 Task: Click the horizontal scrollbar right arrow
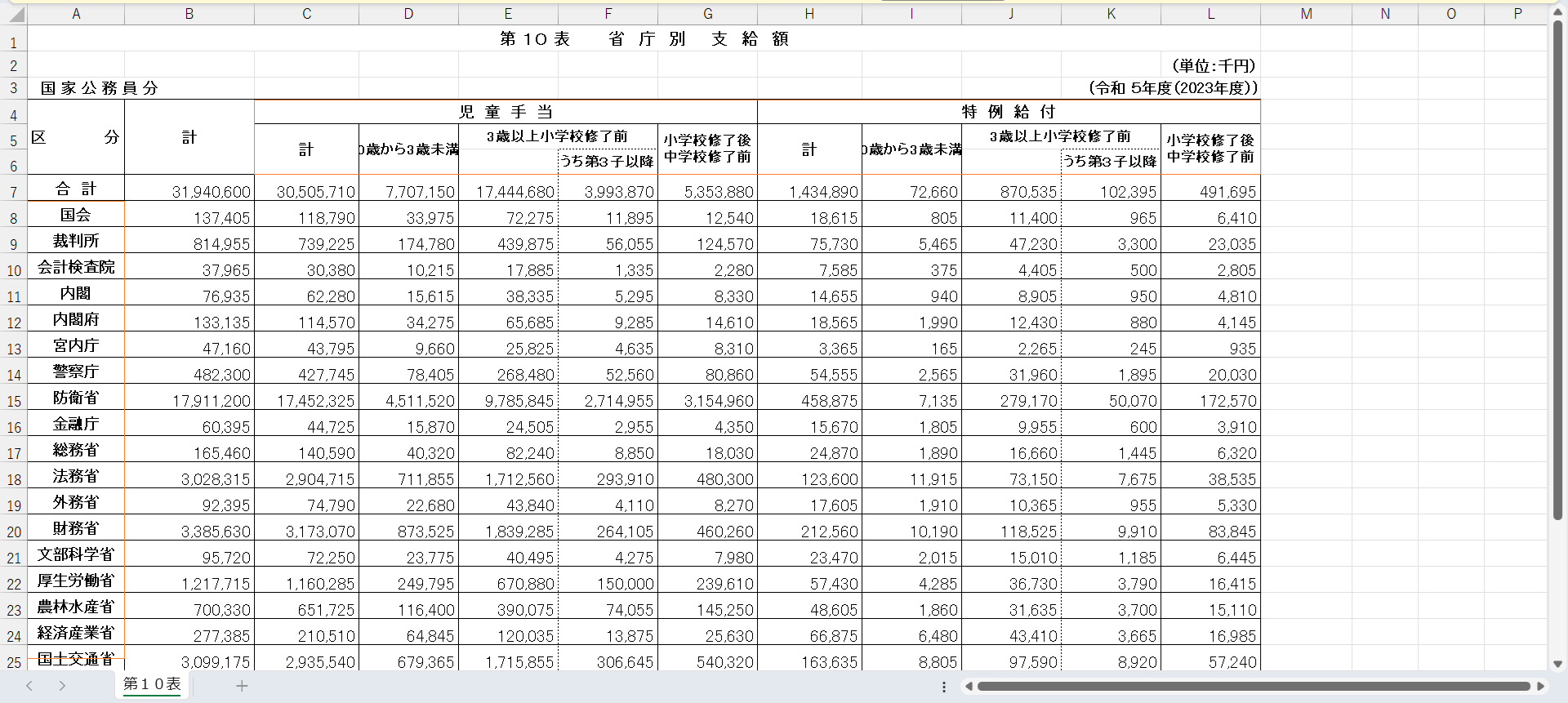(x=1540, y=687)
